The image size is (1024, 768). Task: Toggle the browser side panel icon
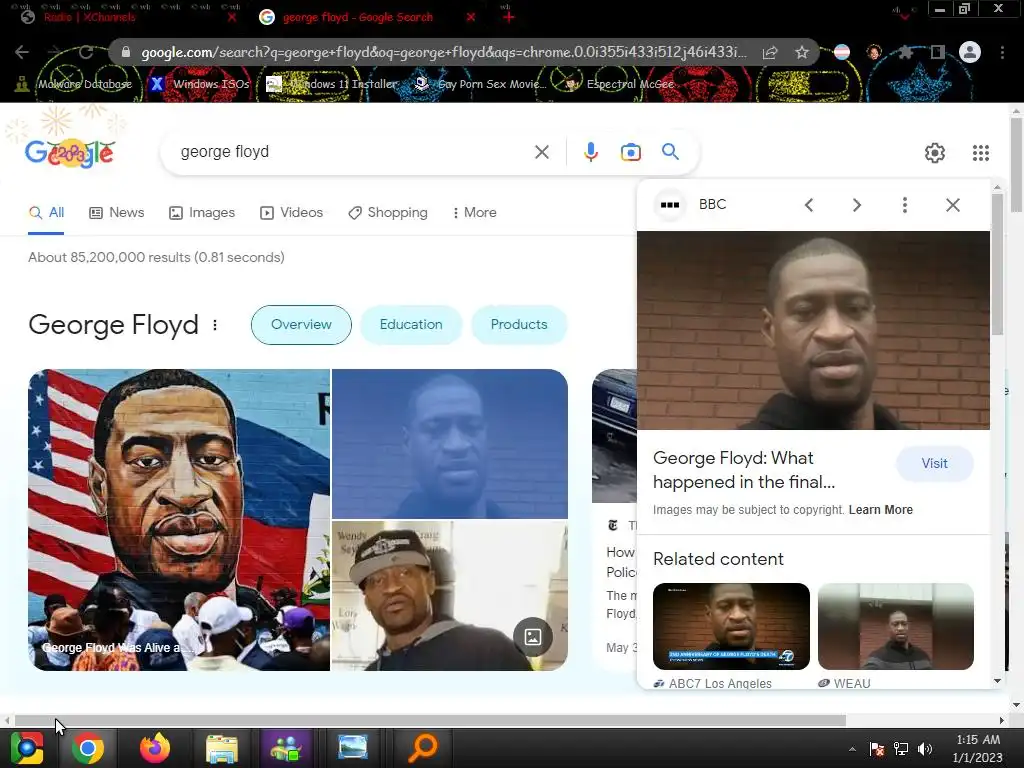coord(938,52)
